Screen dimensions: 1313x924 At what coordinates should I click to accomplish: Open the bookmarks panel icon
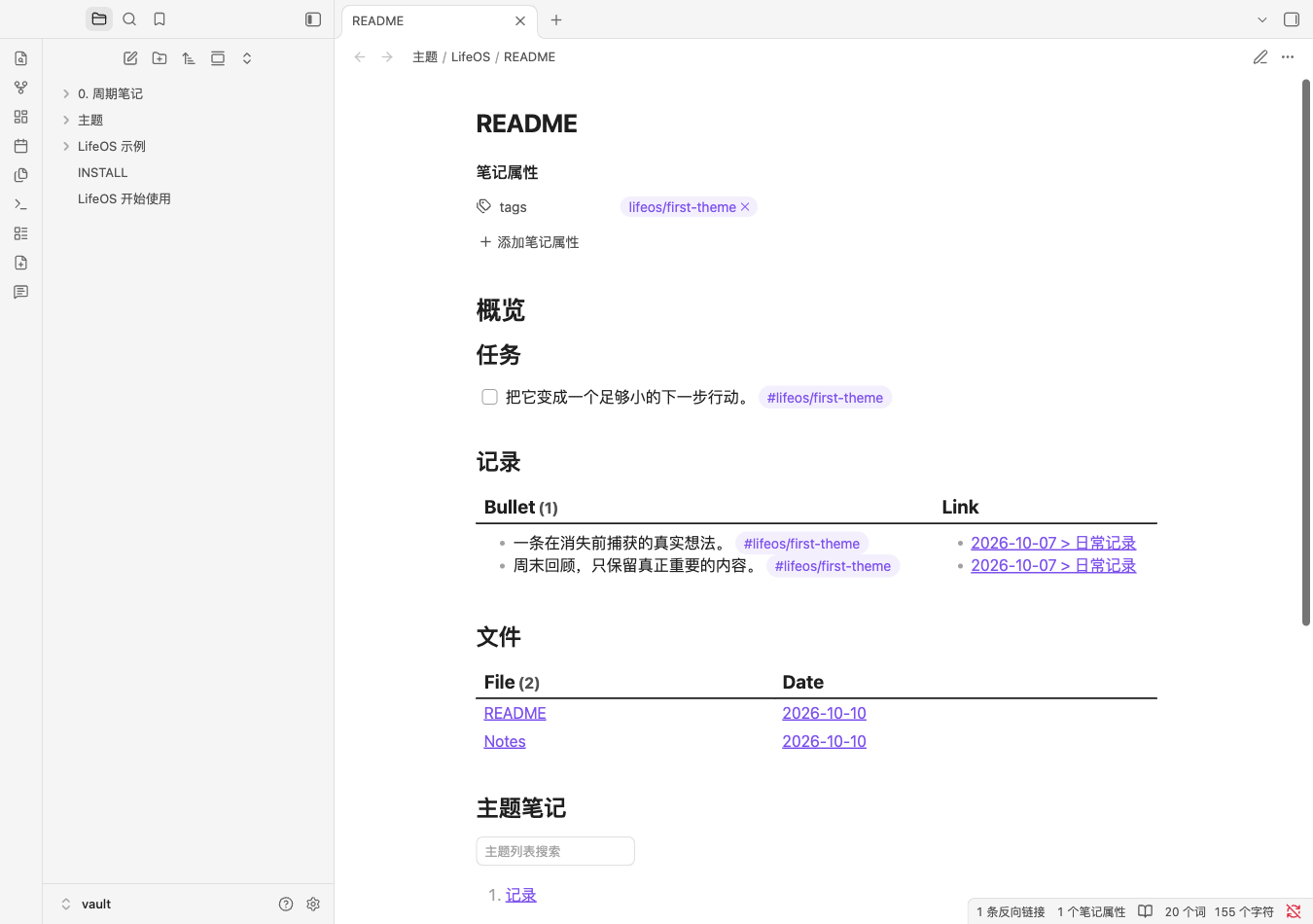[160, 19]
